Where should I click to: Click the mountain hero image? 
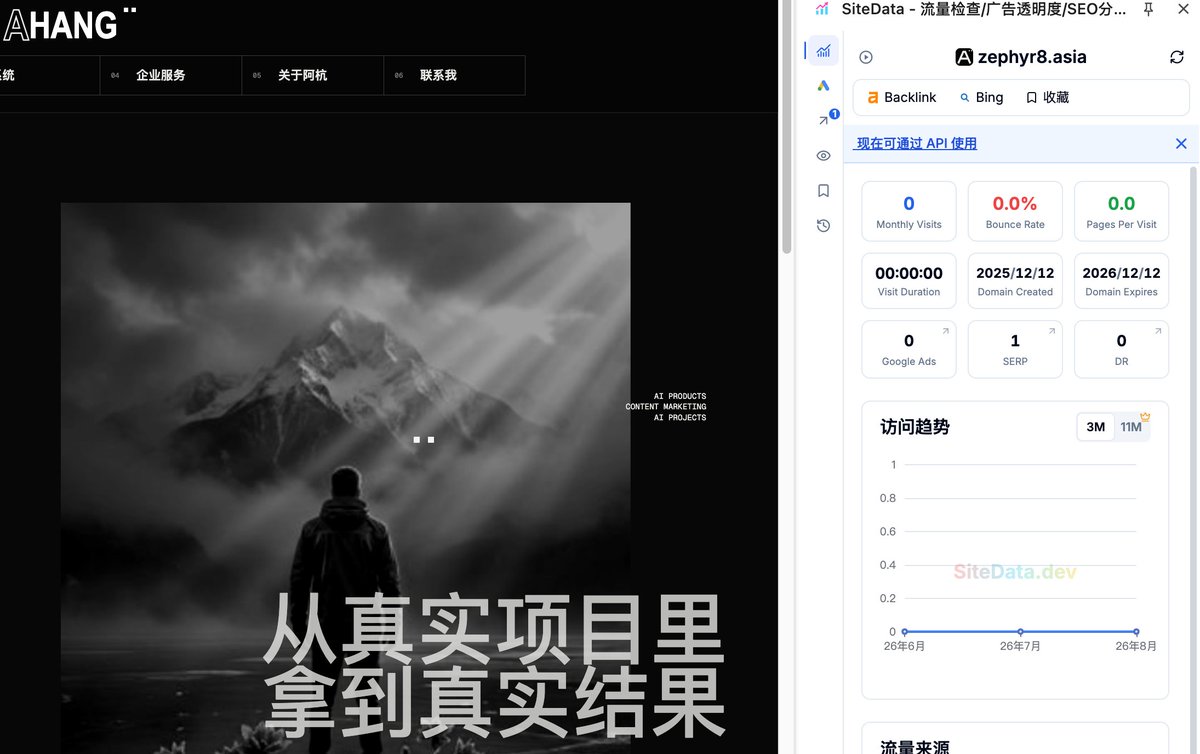click(x=346, y=478)
